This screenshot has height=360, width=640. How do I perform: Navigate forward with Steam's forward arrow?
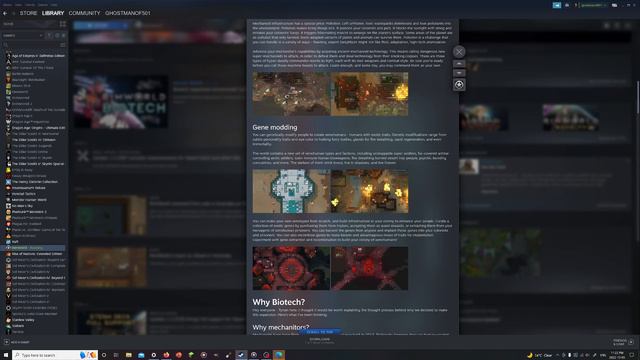tap(13, 13)
